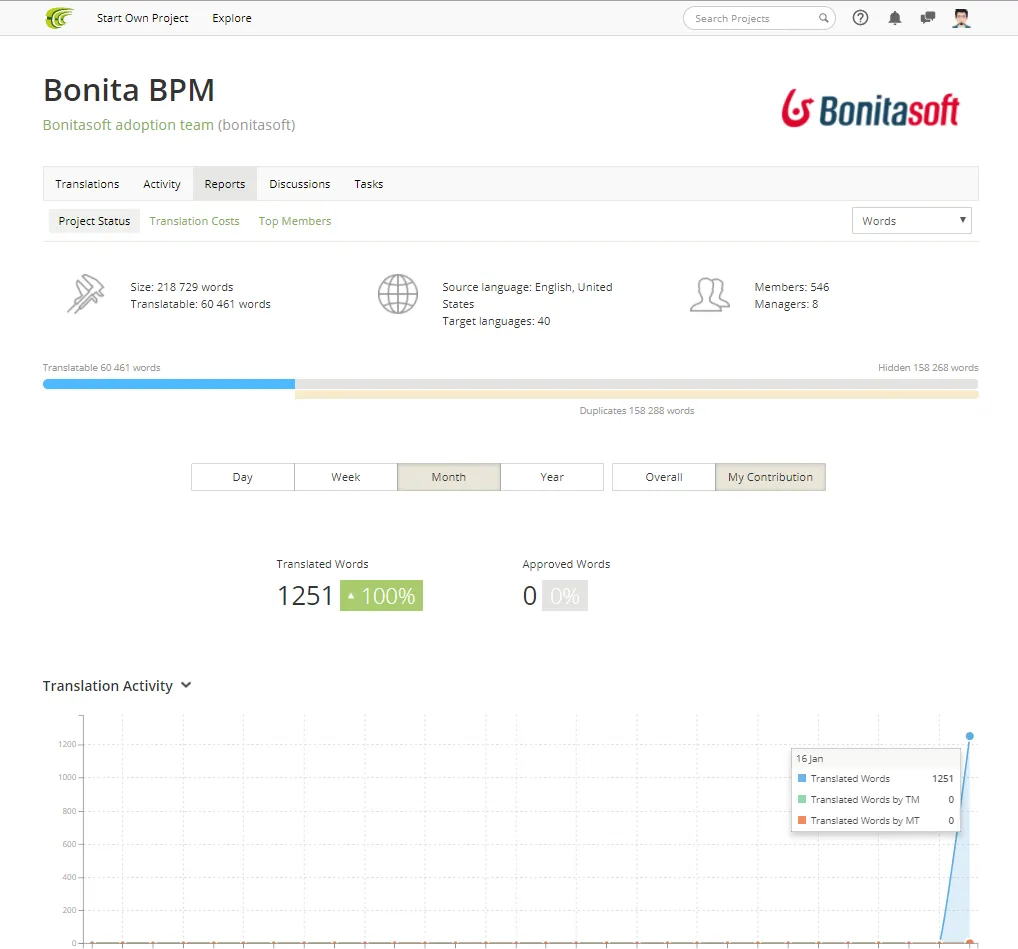This screenshot has width=1018, height=949.
Task: Click the 1251 translated words count
Action: pyautogui.click(x=304, y=595)
